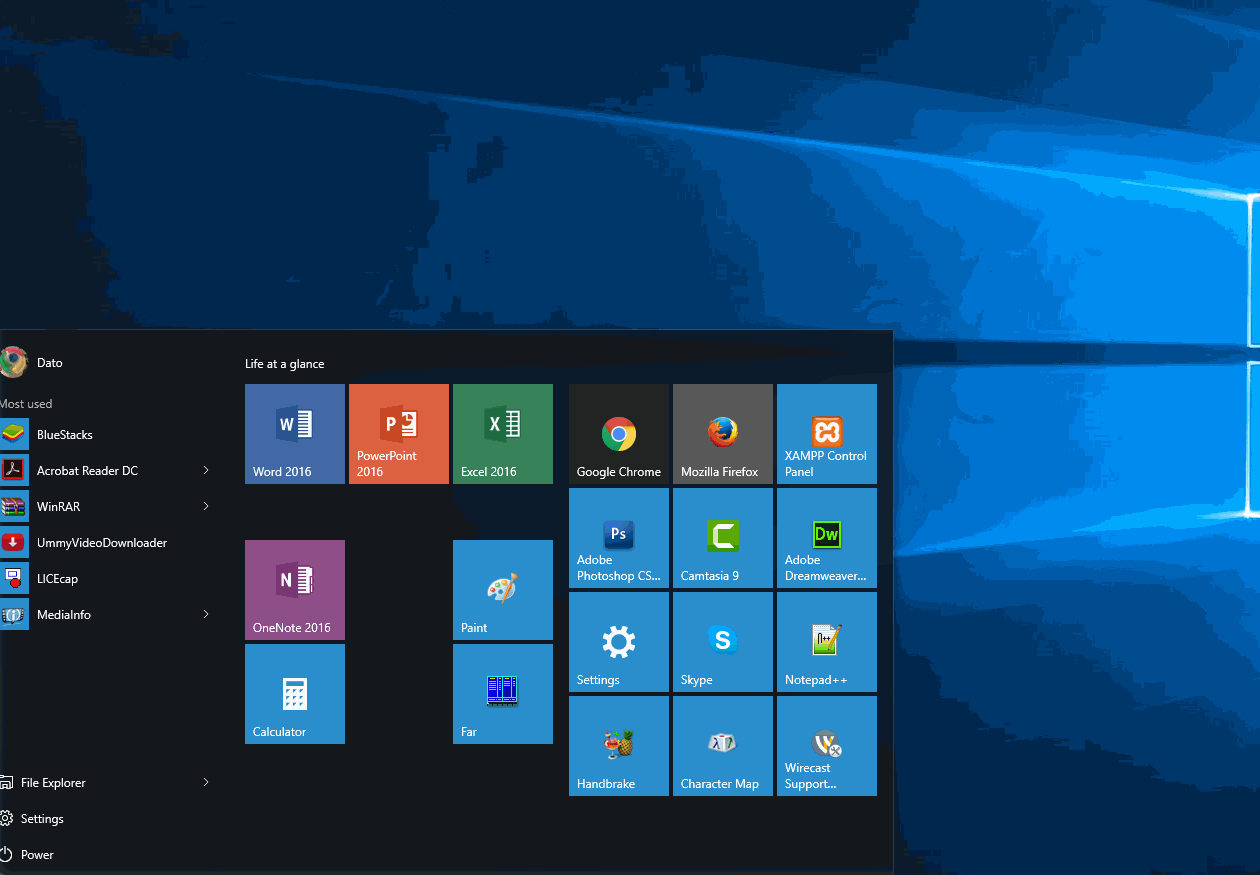1260x875 pixels.
Task: Expand the MediaInfo jump list arrow
Action: (206, 615)
